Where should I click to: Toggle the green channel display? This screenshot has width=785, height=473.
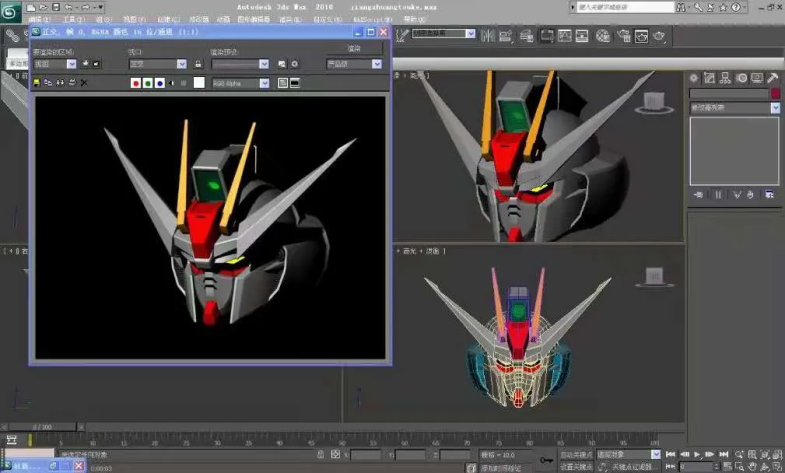148,82
